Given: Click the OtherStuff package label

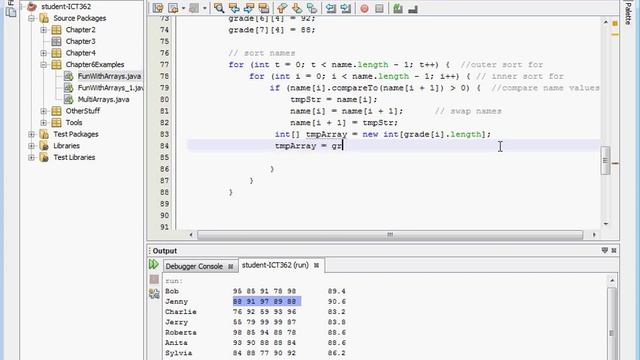Looking at the screenshot, I should pyautogui.click(x=83, y=111).
